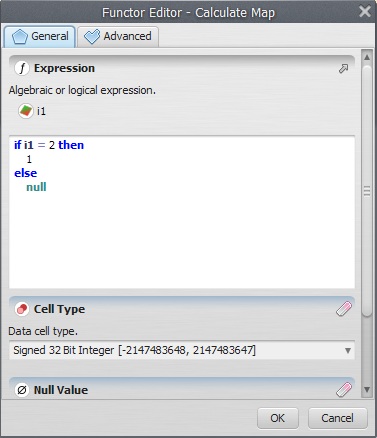Reset Null Value with eraser icon
This screenshot has width=377, height=438.
[x=344, y=389]
